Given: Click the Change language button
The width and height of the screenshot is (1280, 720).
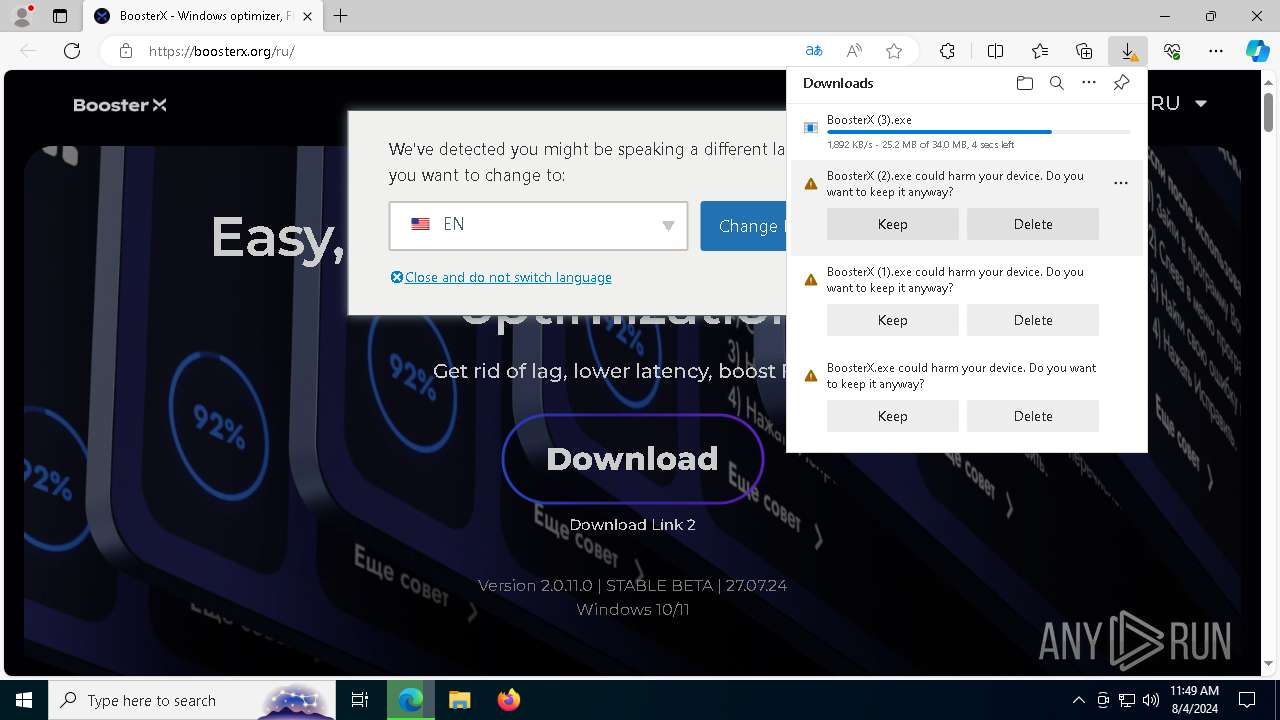Looking at the screenshot, I should (x=743, y=226).
